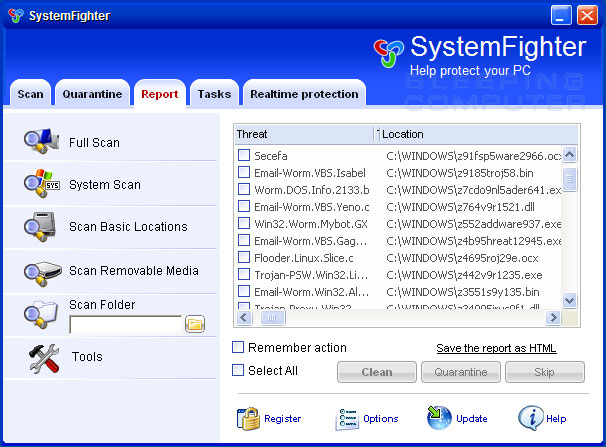Tick the Select All checkbox
Image resolution: width=606 pixels, height=447 pixels.
coord(238,370)
